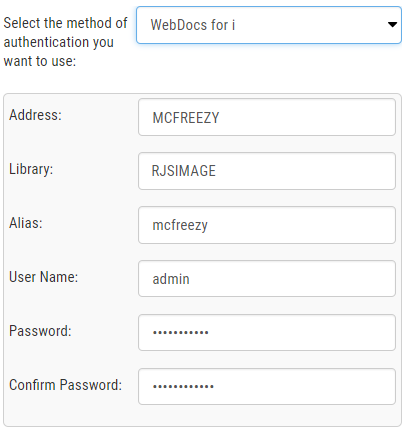Click the dropdown caret arrow beside WebDocs
This screenshot has width=405, height=436.
pos(392,24)
